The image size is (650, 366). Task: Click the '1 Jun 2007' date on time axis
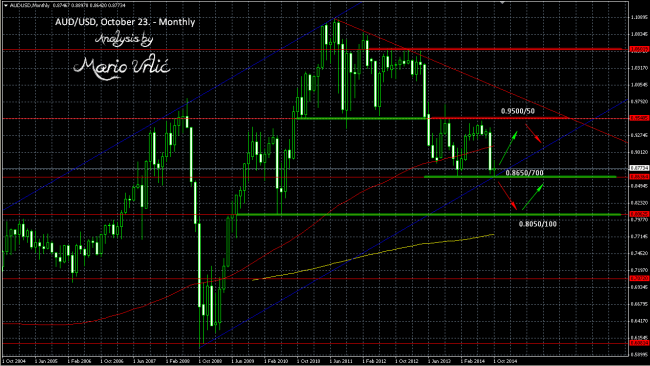click(144, 361)
